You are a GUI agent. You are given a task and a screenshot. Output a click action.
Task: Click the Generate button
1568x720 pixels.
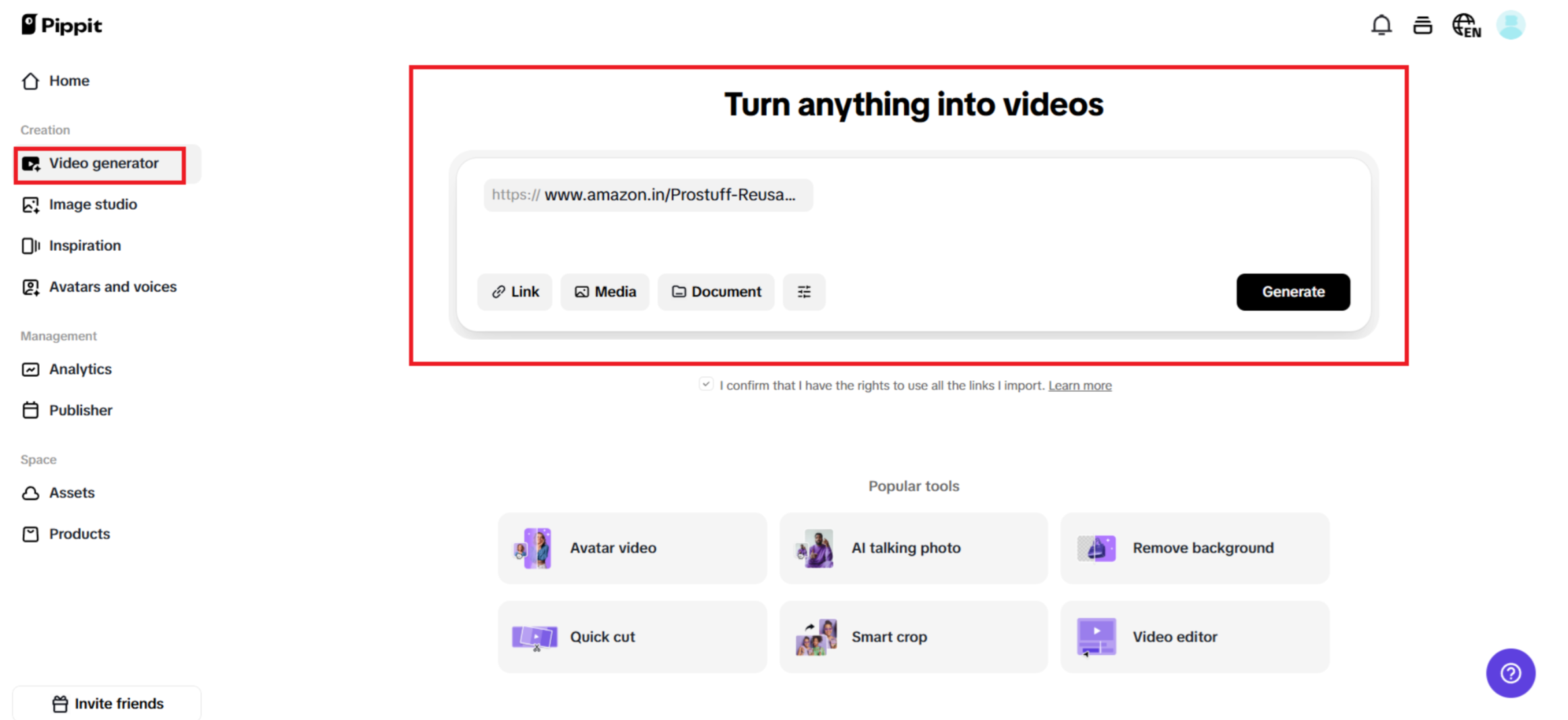[1292, 292]
